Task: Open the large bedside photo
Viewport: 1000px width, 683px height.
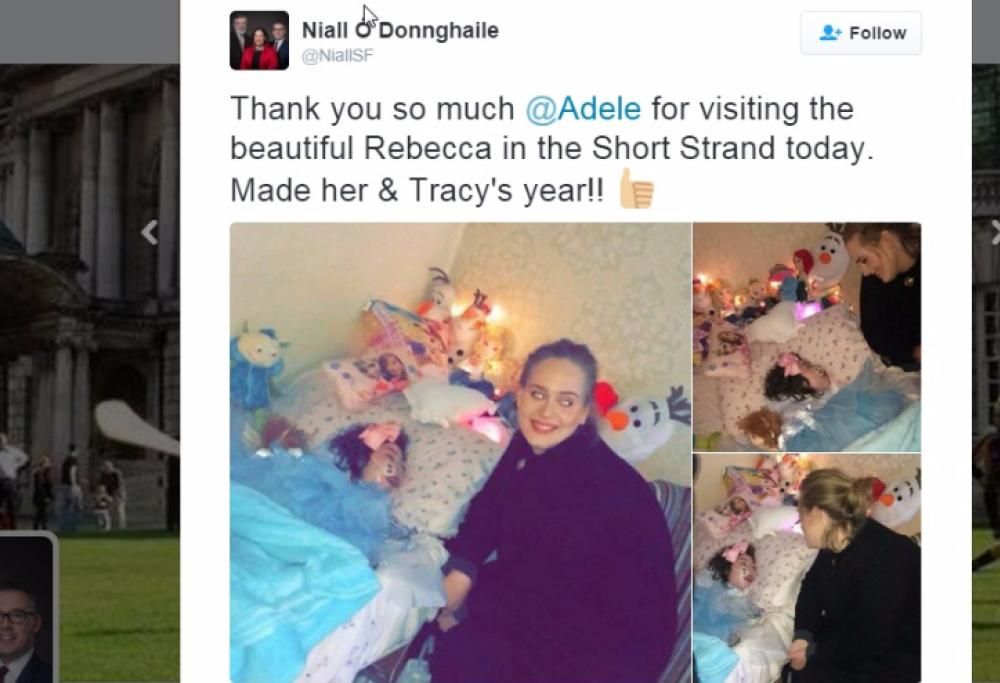Action: pyautogui.click(x=460, y=452)
